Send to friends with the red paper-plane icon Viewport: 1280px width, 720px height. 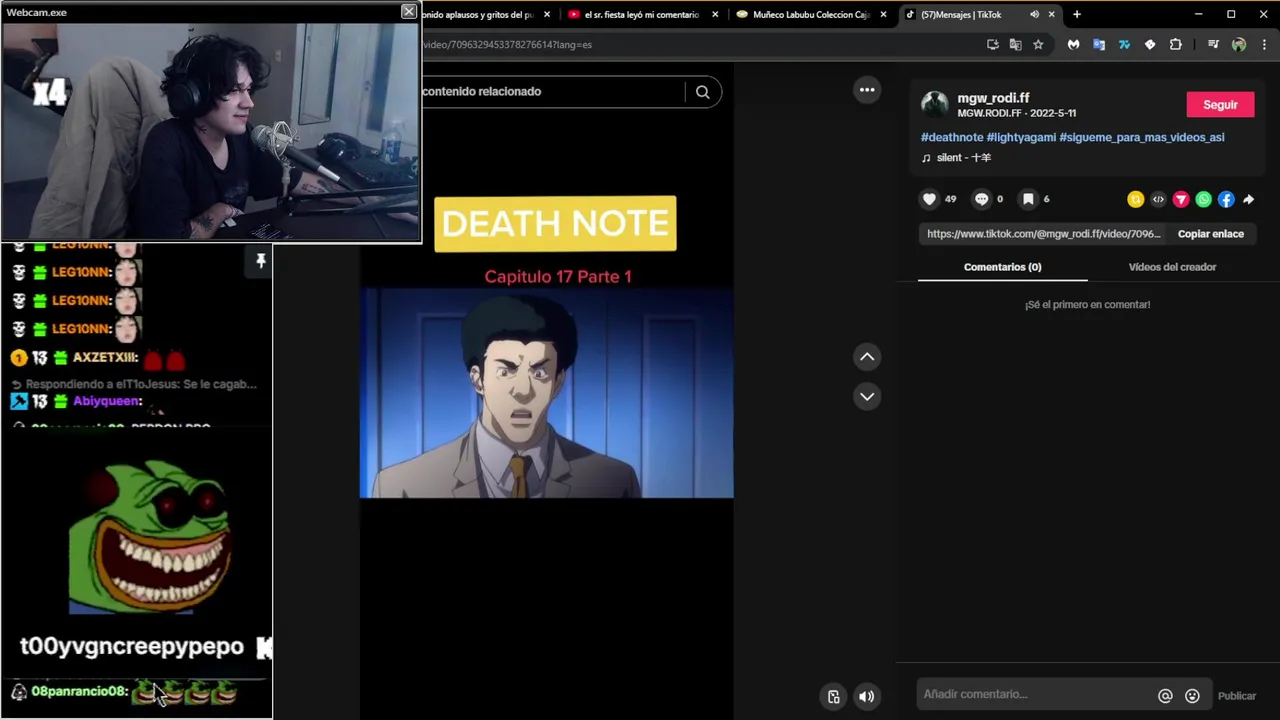point(1181,199)
